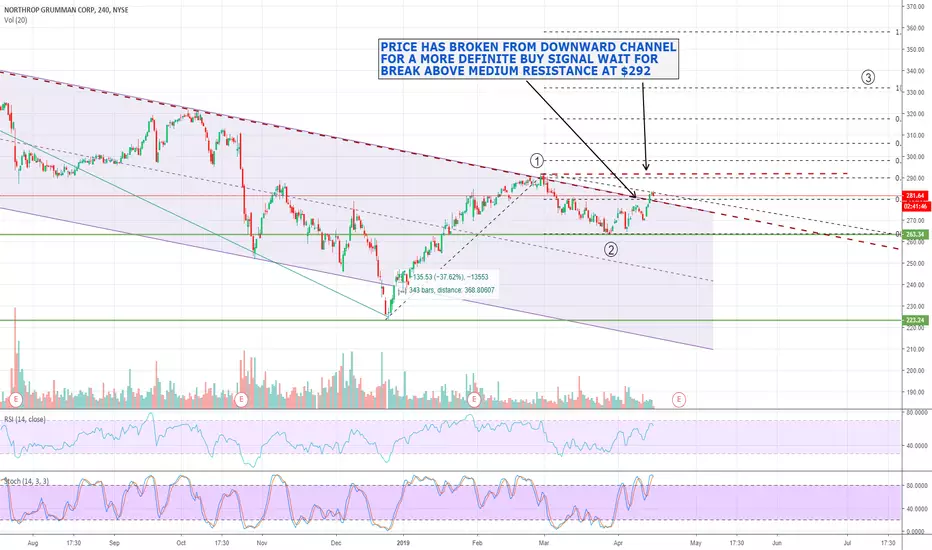Click the red 02:41:46 countdown label

coord(914,206)
